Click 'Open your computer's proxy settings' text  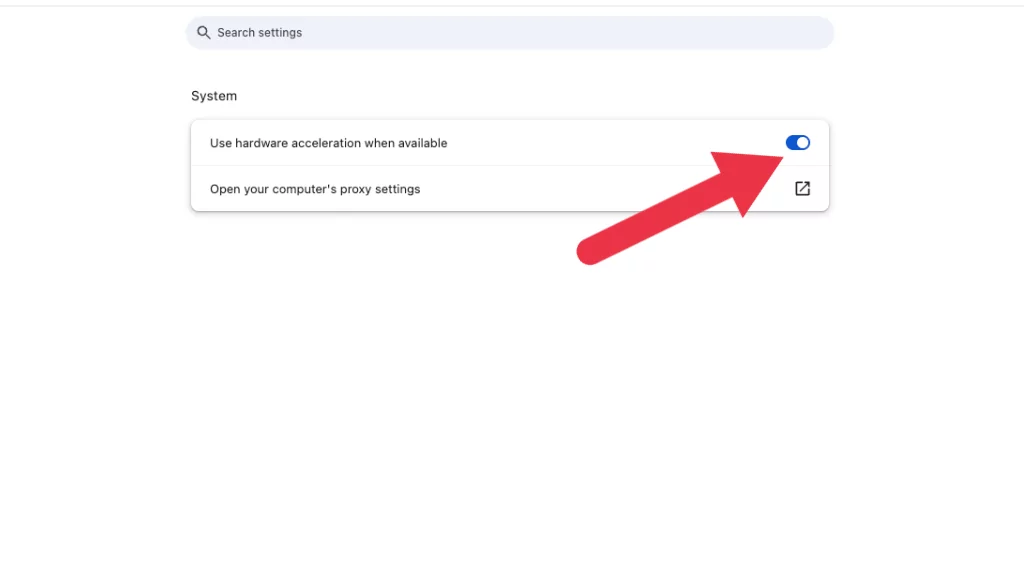click(315, 189)
